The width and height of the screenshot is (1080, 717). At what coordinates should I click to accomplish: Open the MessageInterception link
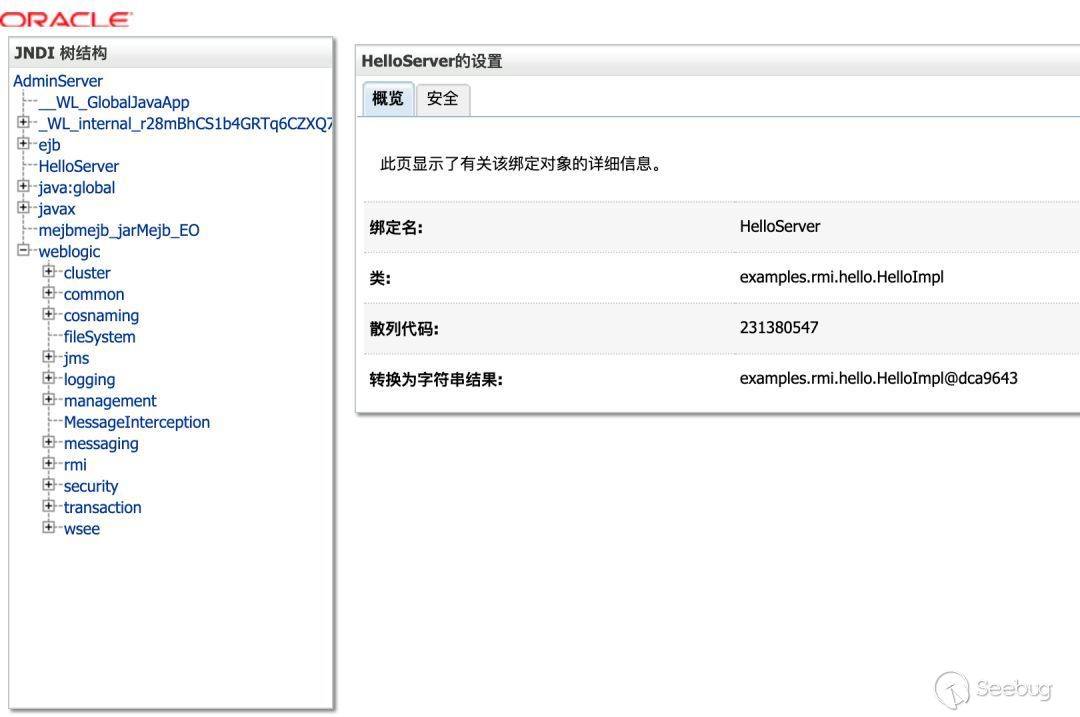click(x=137, y=423)
